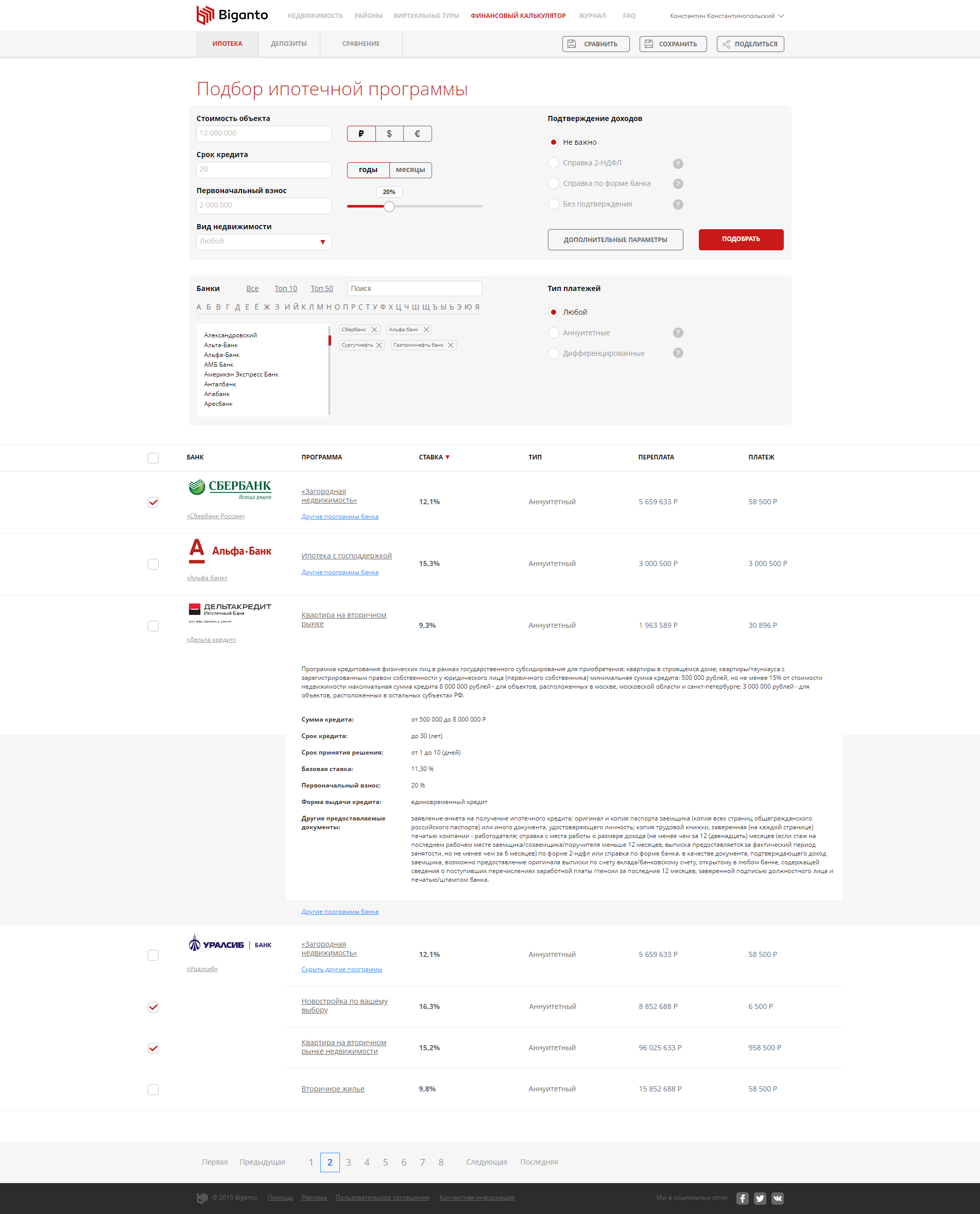
Task: Click the ПОДОБРАТЬ button
Action: point(741,240)
